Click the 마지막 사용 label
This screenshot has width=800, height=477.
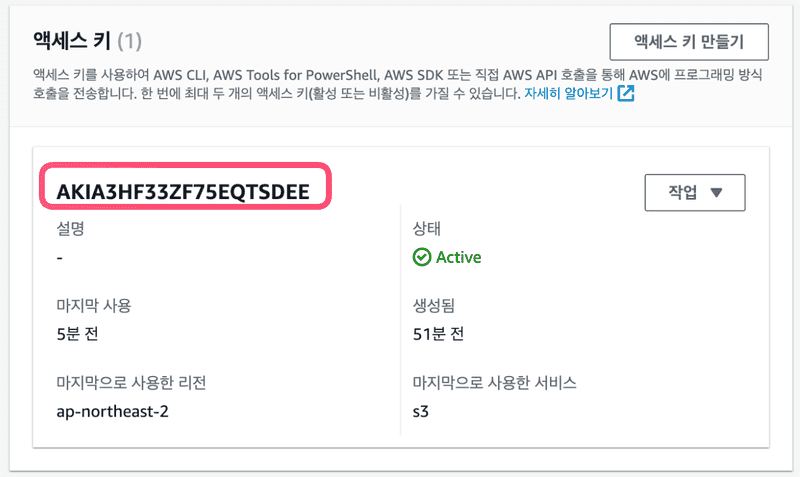[94, 305]
